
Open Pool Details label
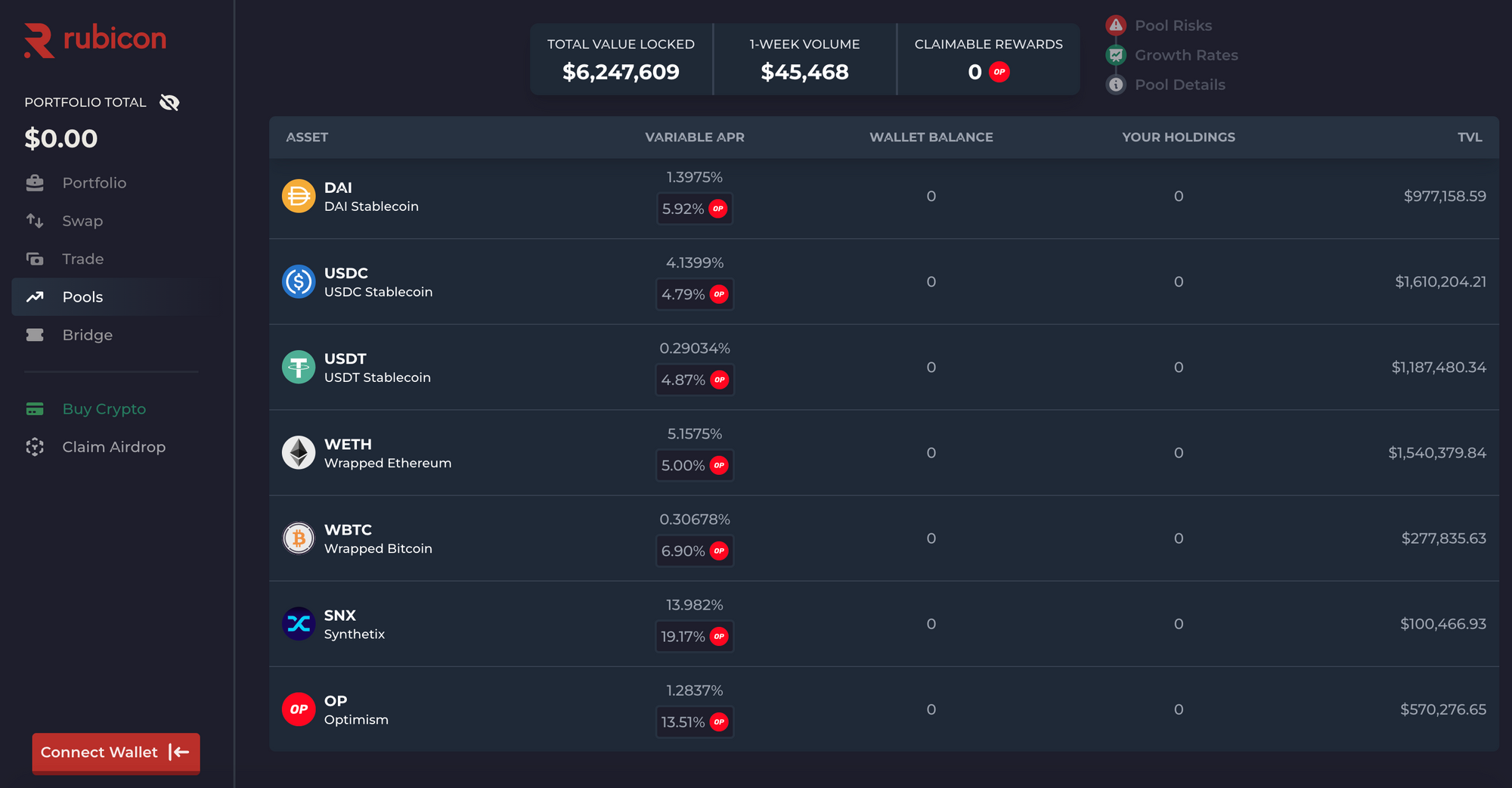coord(1180,85)
